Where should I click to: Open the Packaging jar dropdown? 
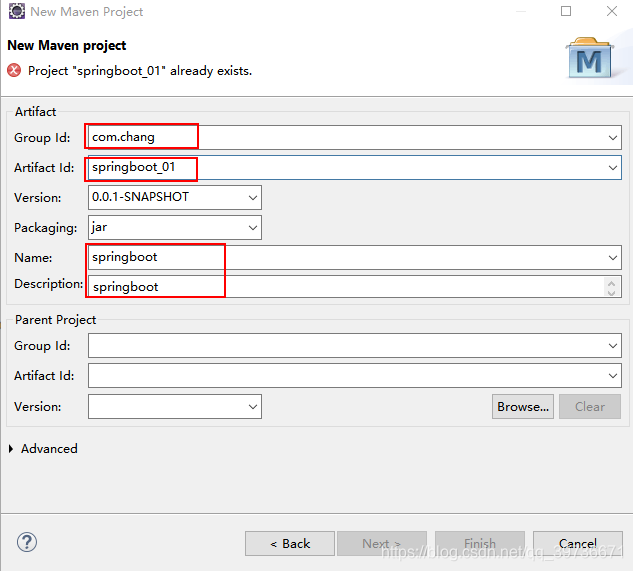(253, 228)
